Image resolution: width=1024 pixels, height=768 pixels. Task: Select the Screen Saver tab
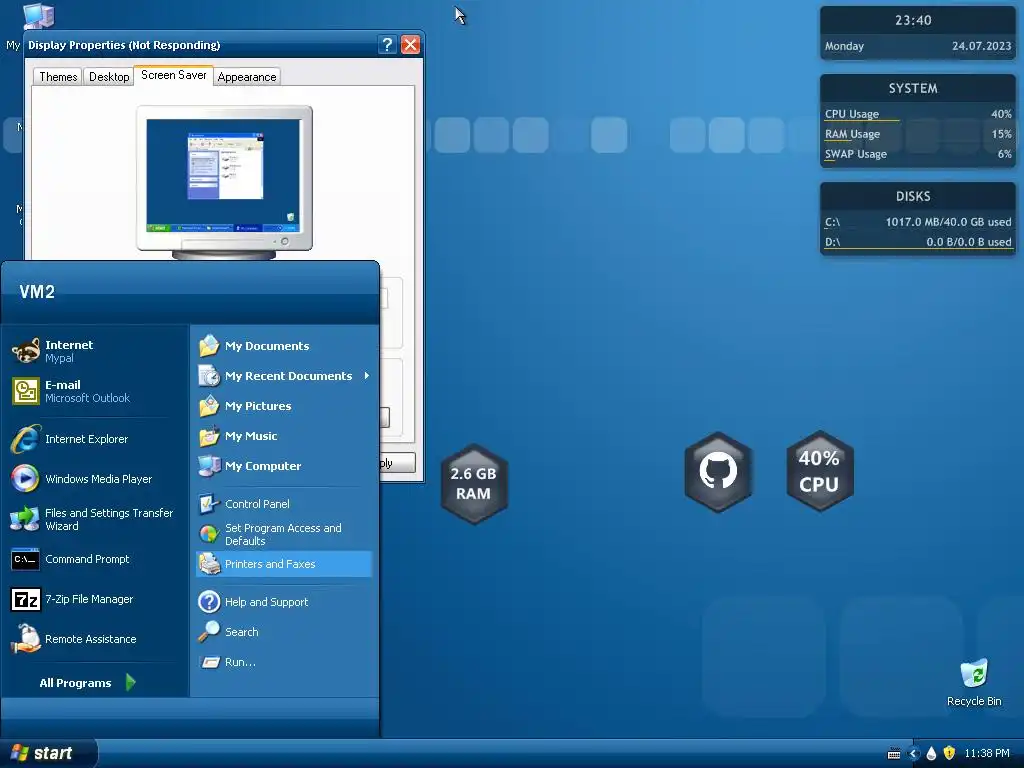(173, 75)
